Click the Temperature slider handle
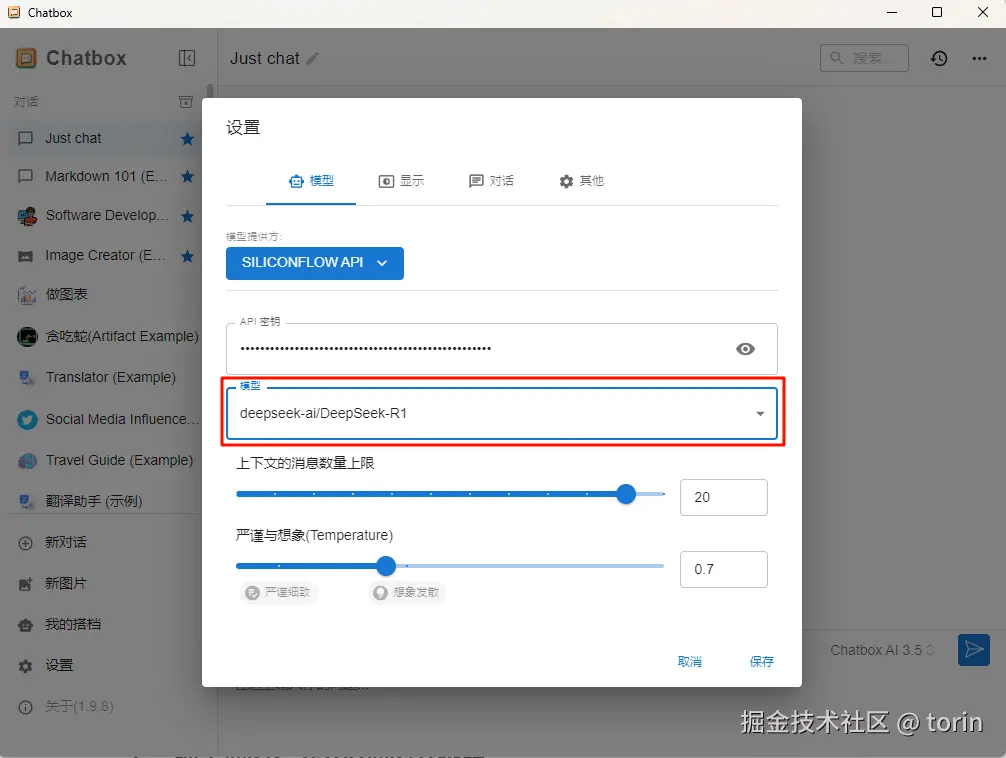Viewport: 1006px width, 758px height. 386,566
